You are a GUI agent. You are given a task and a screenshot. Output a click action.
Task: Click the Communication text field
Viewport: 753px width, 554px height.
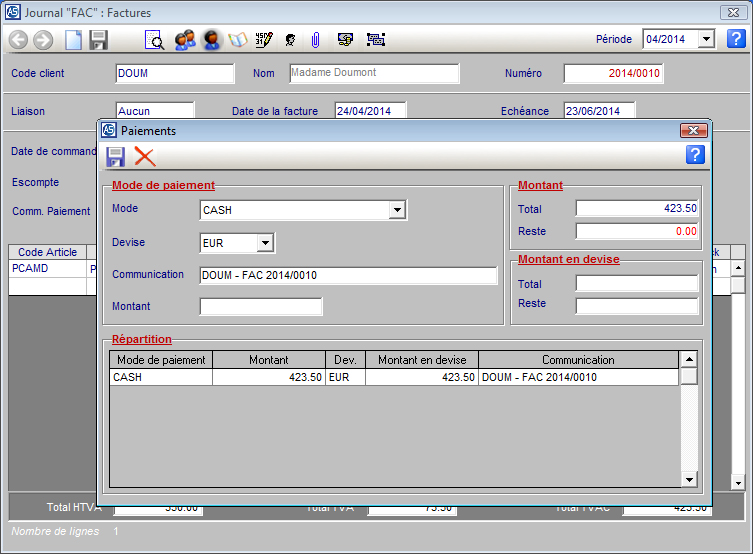click(x=348, y=276)
